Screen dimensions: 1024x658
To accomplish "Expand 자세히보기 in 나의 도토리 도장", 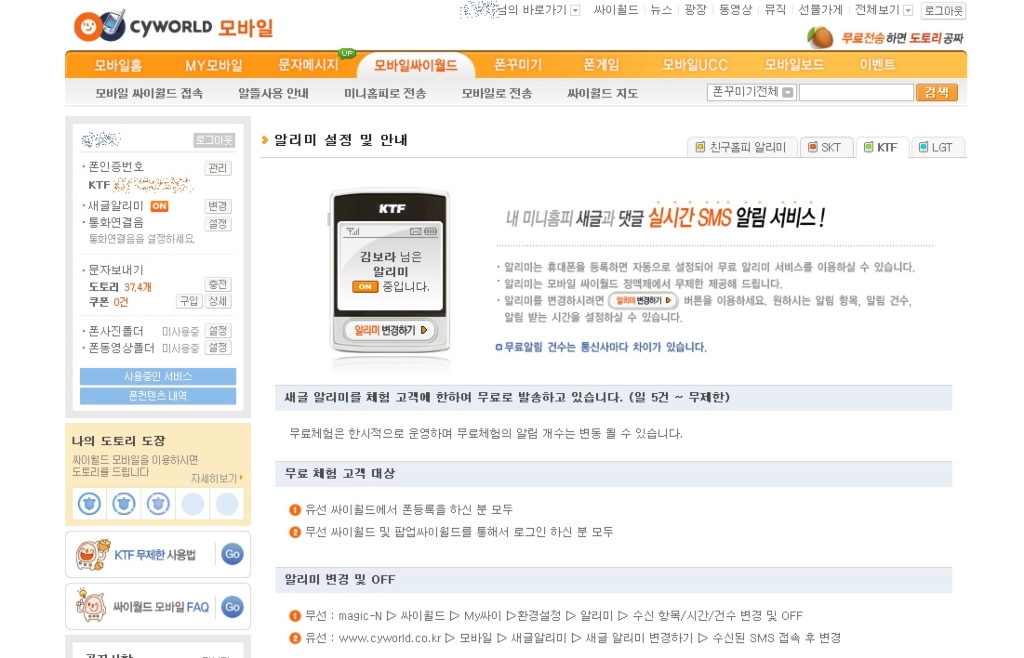I will 217,478.
